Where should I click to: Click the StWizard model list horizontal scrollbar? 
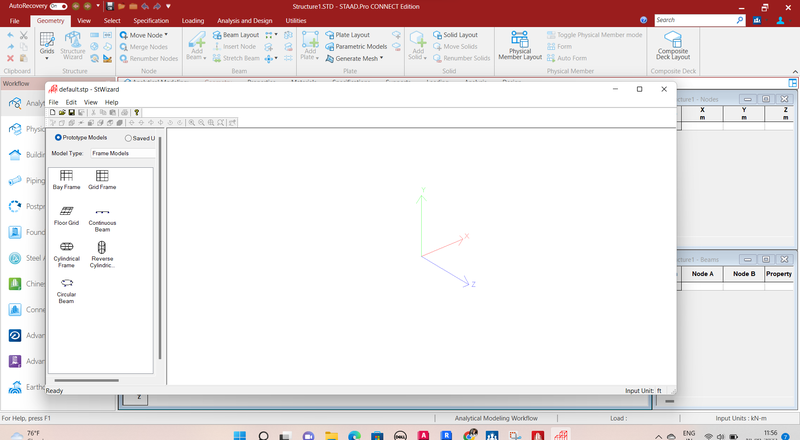tap(87, 380)
